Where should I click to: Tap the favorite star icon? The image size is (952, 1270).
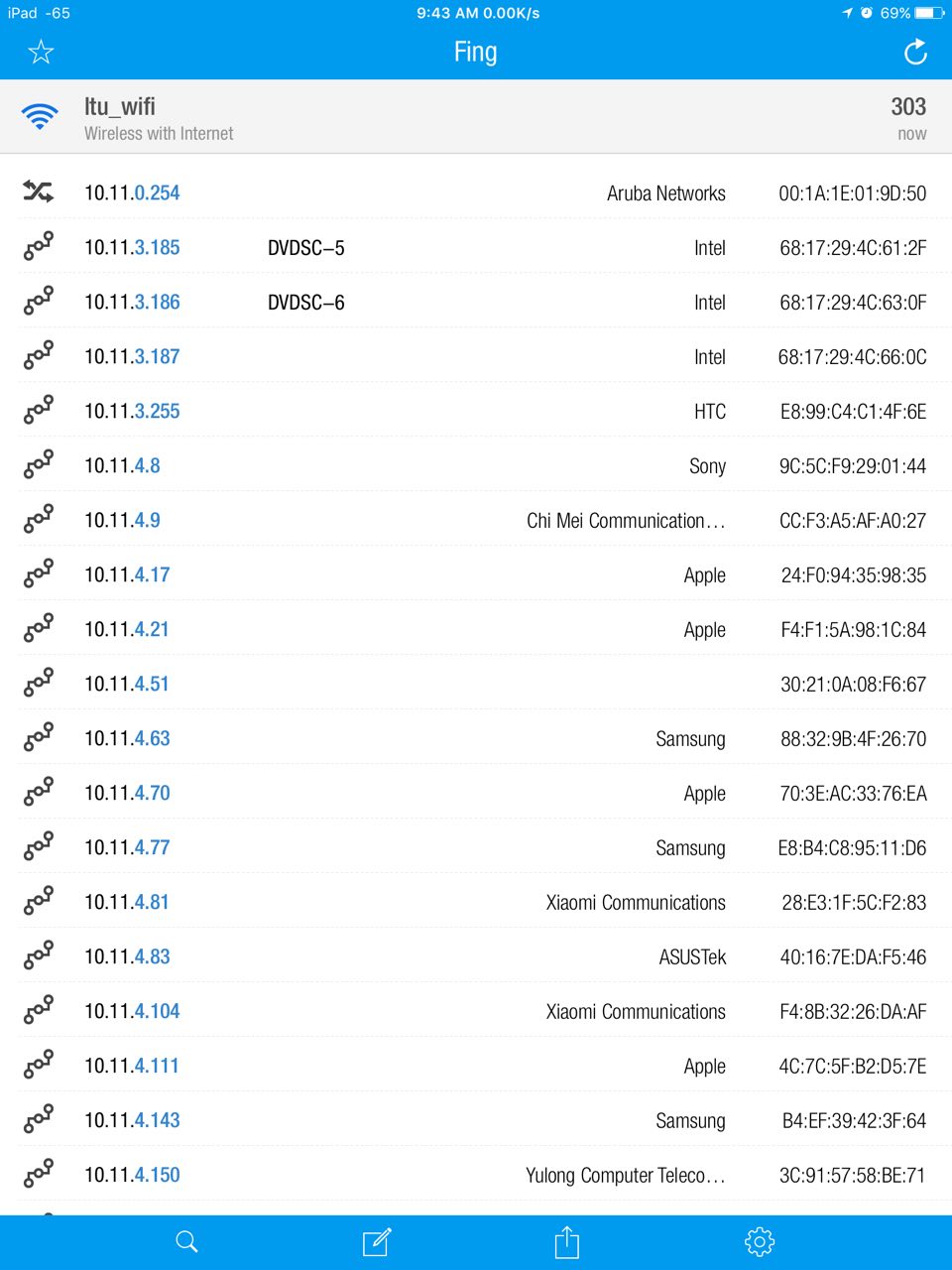click(41, 52)
